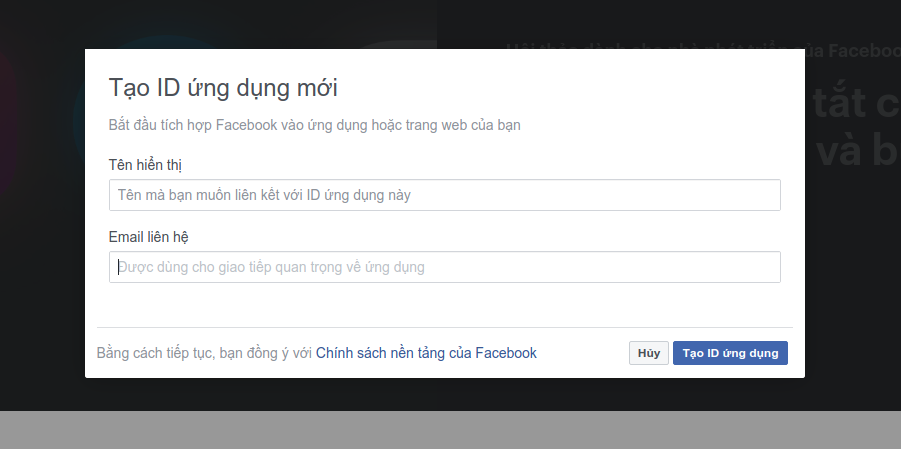This screenshot has height=449, width=901.
Task: Click the Tên hiển thị label
Action: pos(145,165)
